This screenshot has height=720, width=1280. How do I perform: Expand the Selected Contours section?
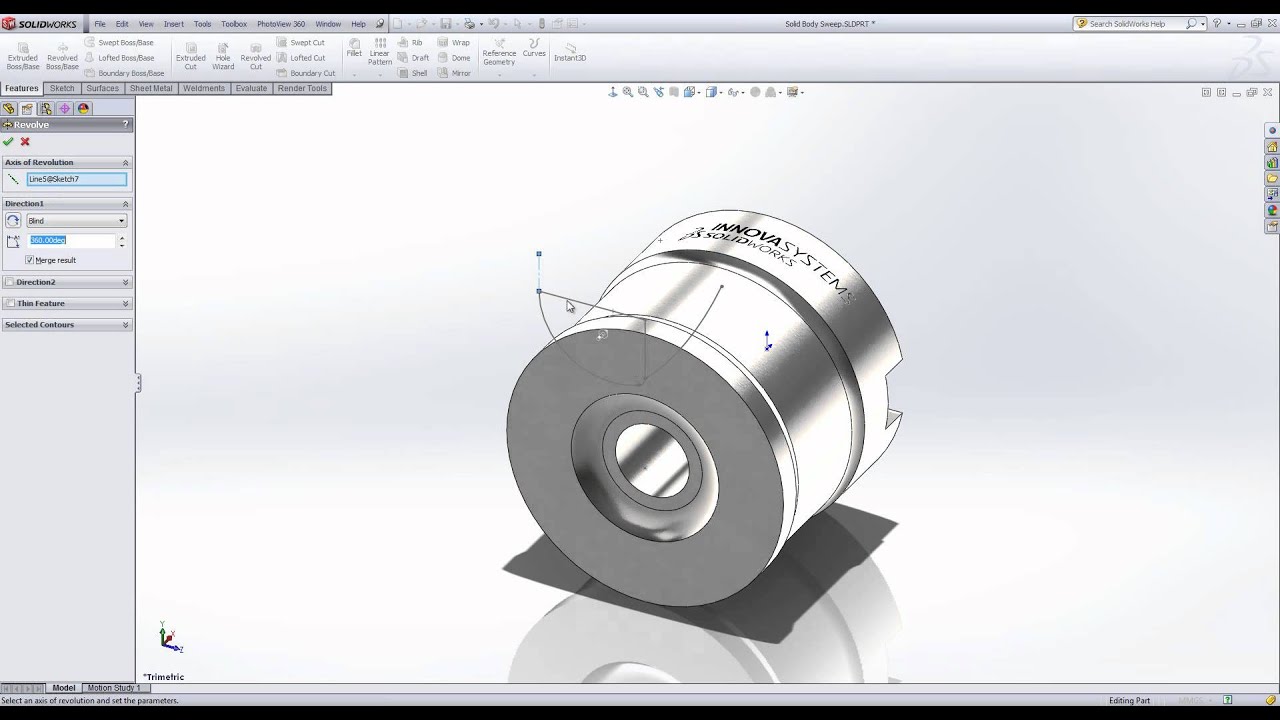pos(125,324)
